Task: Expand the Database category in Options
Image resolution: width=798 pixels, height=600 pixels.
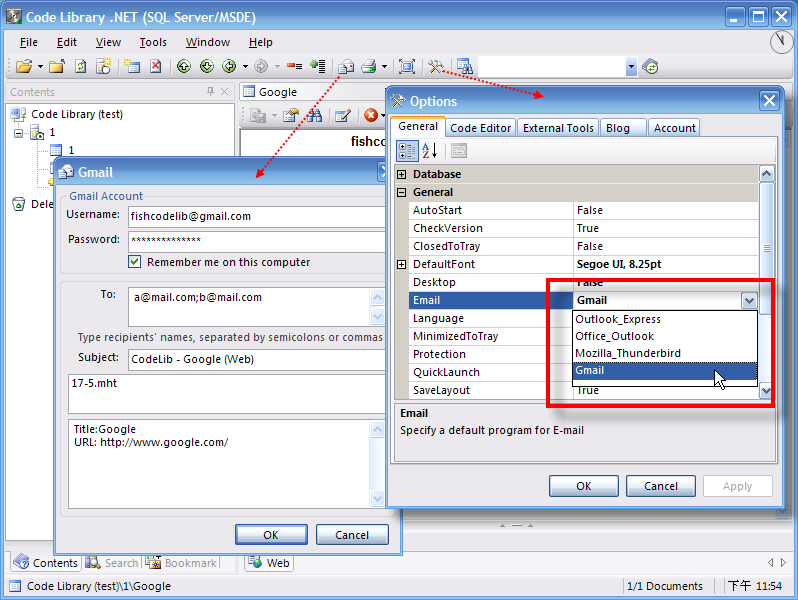Action: tap(402, 175)
